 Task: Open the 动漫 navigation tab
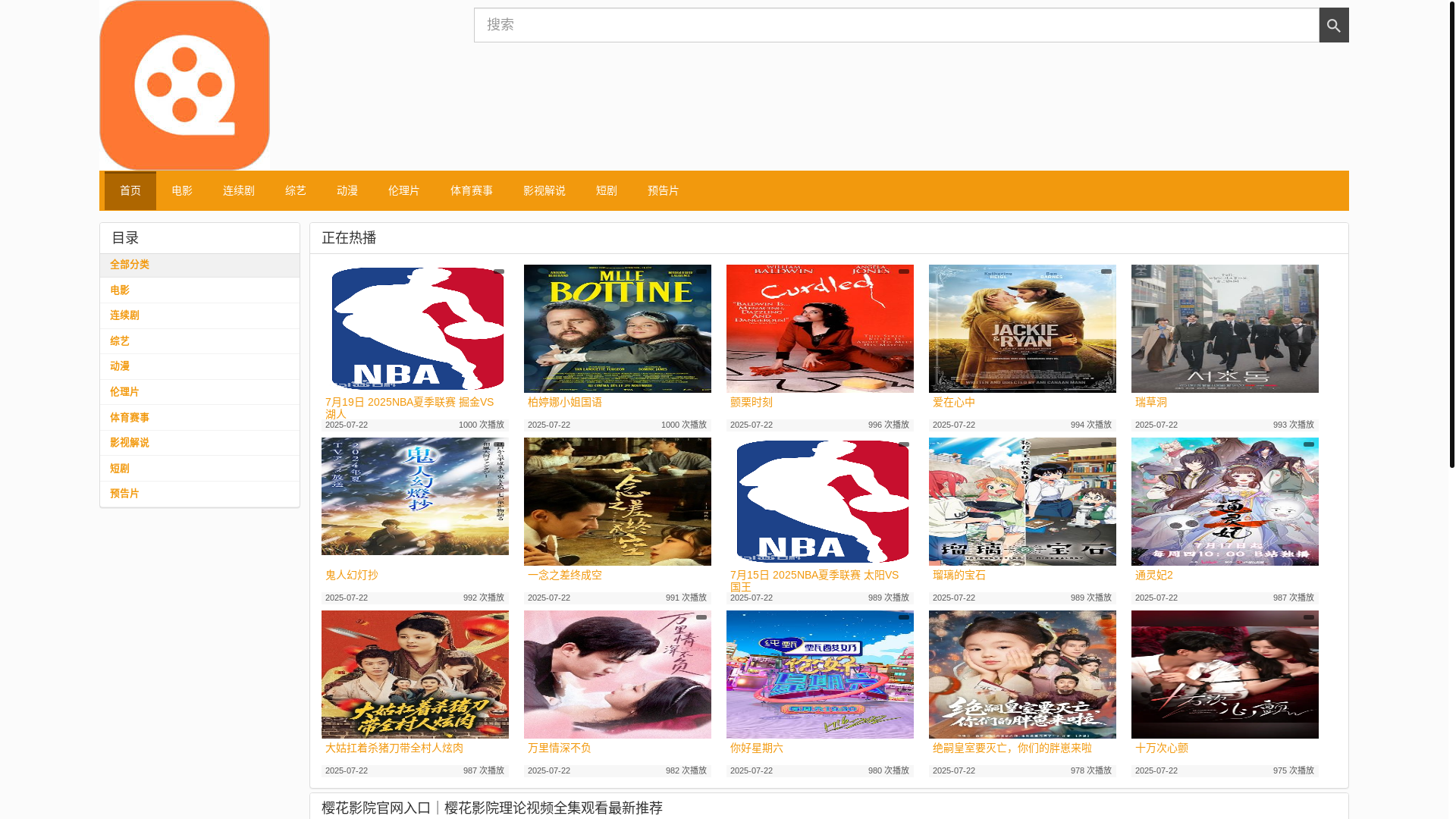(x=347, y=190)
